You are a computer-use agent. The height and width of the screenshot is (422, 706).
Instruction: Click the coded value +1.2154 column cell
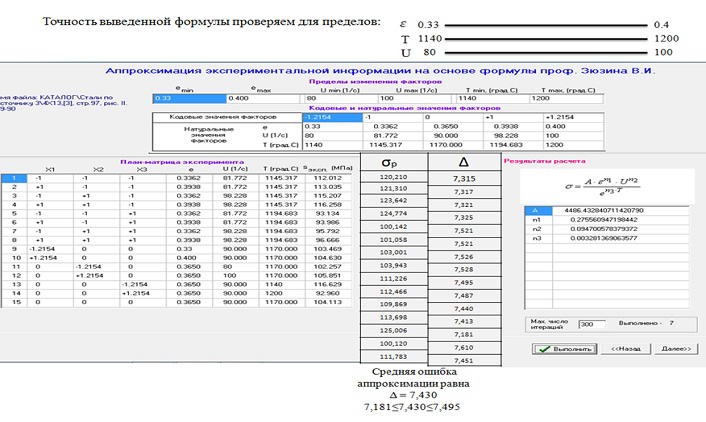pos(573,118)
